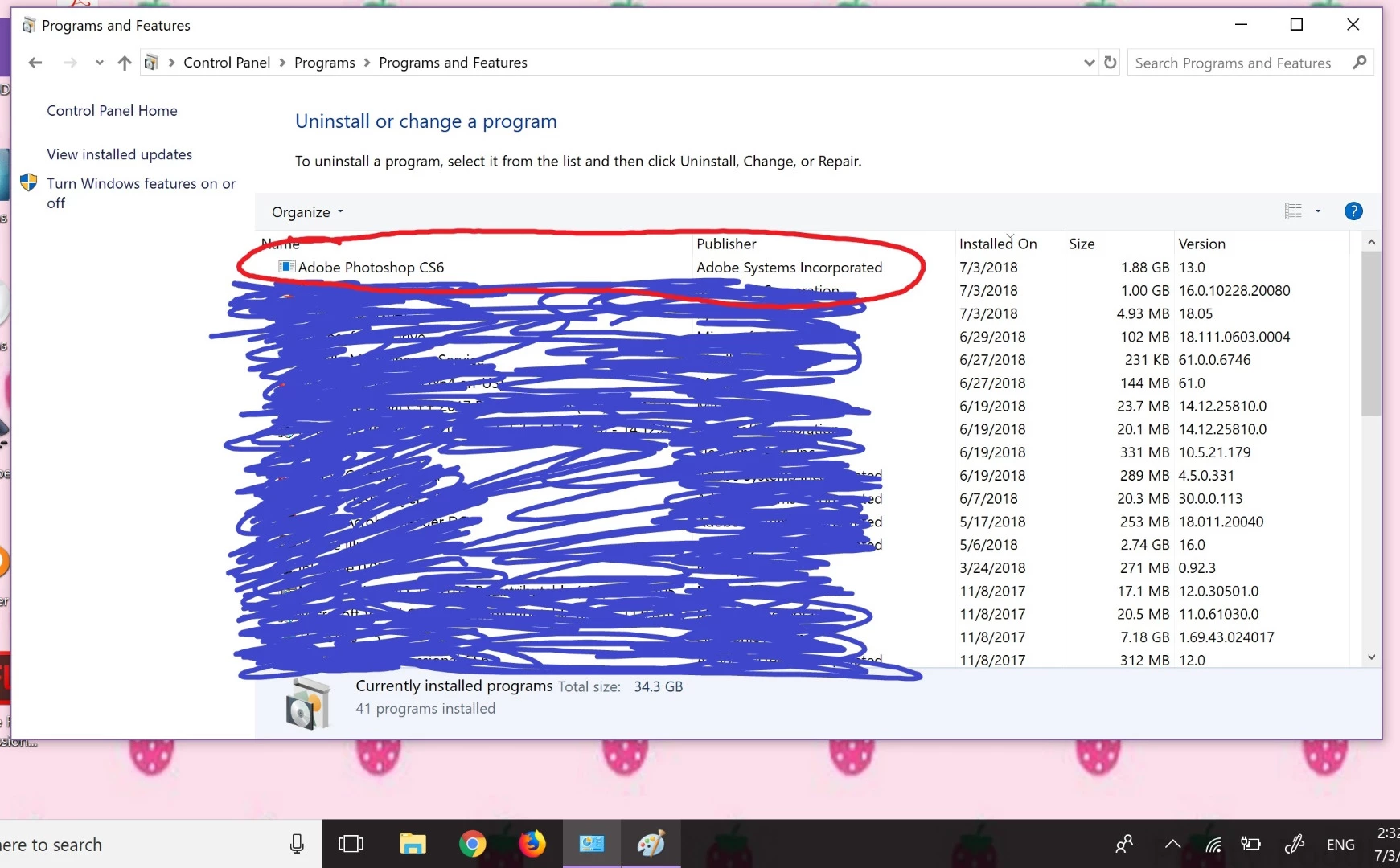1400x868 pixels.
Task: Click scrollbar down arrow in program list
Action: pyautogui.click(x=1371, y=657)
